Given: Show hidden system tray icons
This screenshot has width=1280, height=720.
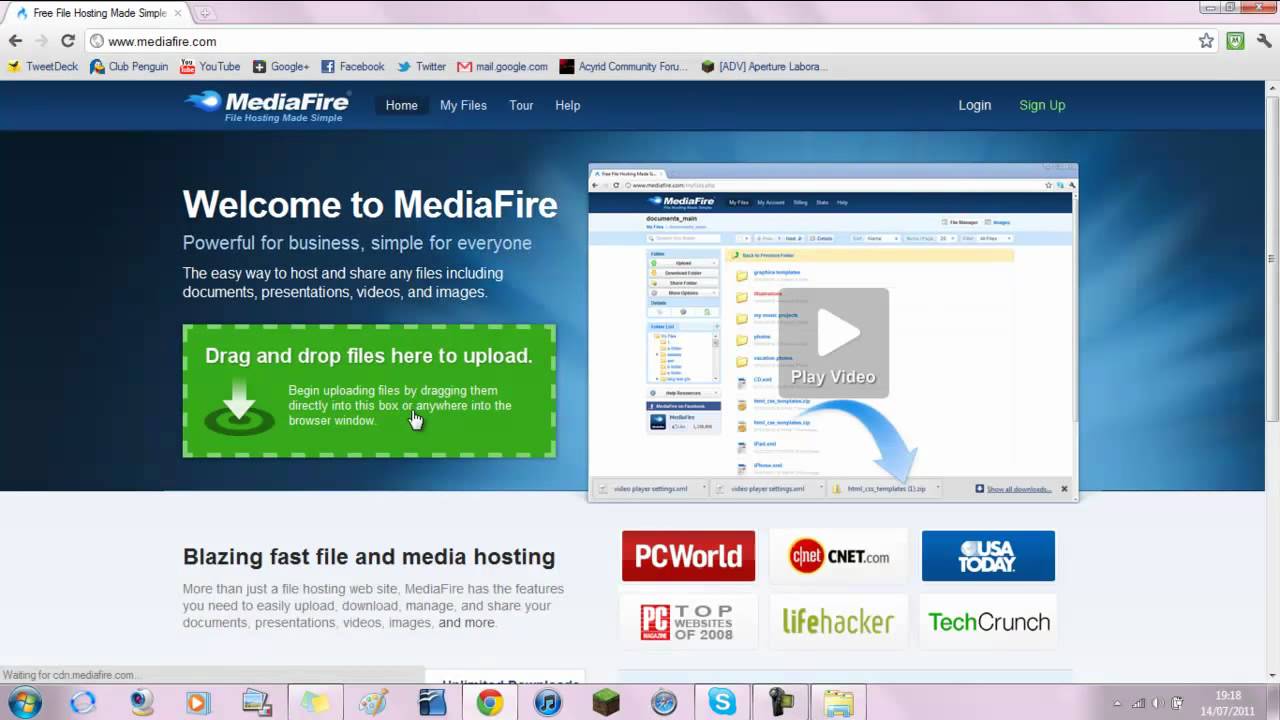Looking at the screenshot, I should [x=1118, y=703].
